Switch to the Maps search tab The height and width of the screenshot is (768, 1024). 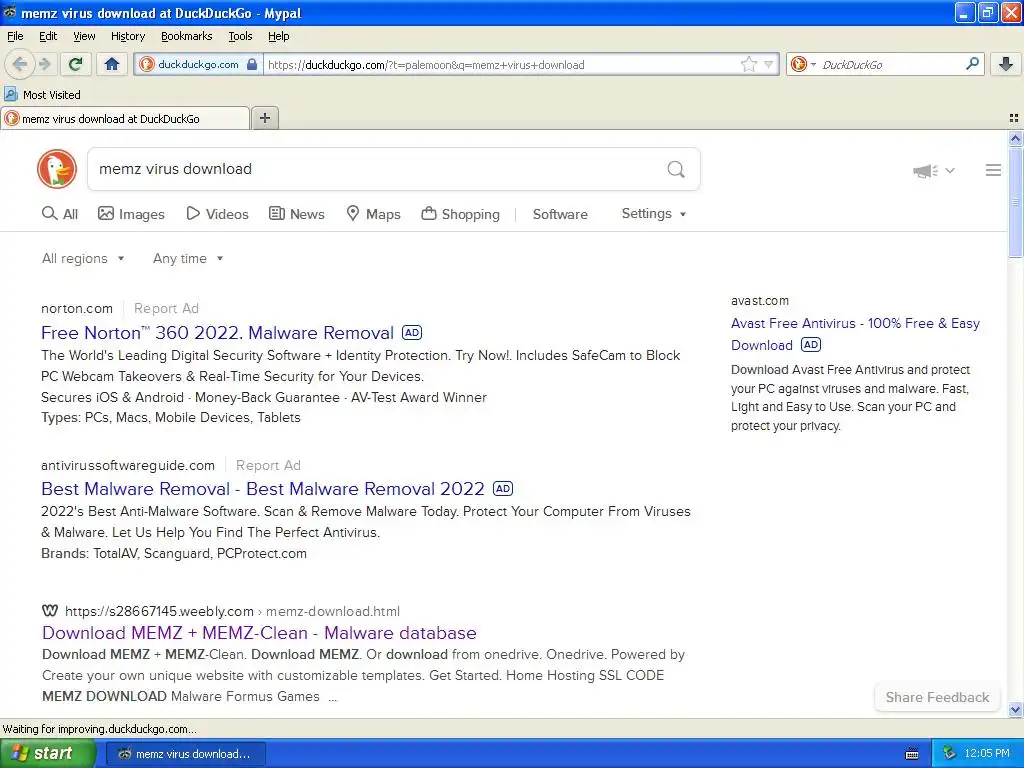(x=373, y=214)
